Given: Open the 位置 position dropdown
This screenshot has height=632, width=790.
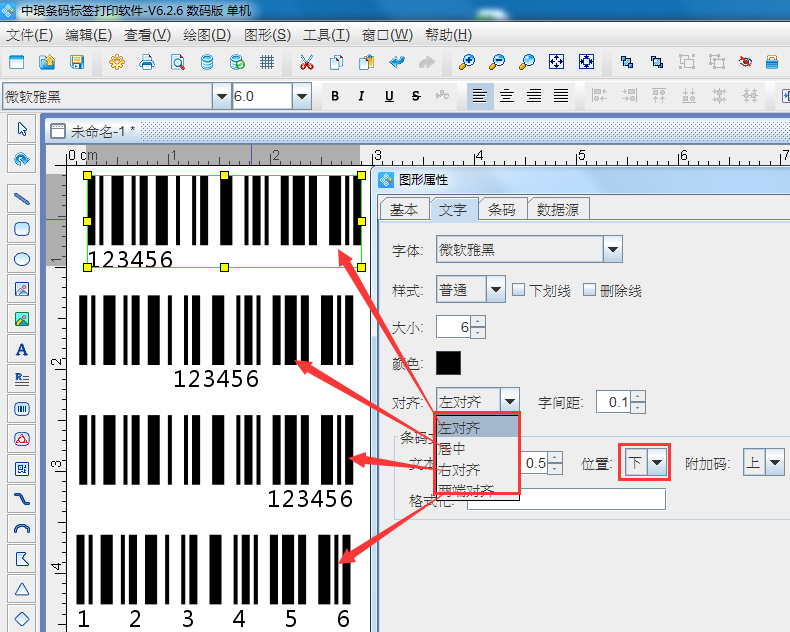Looking at the screenshot, I should (656, 463).
